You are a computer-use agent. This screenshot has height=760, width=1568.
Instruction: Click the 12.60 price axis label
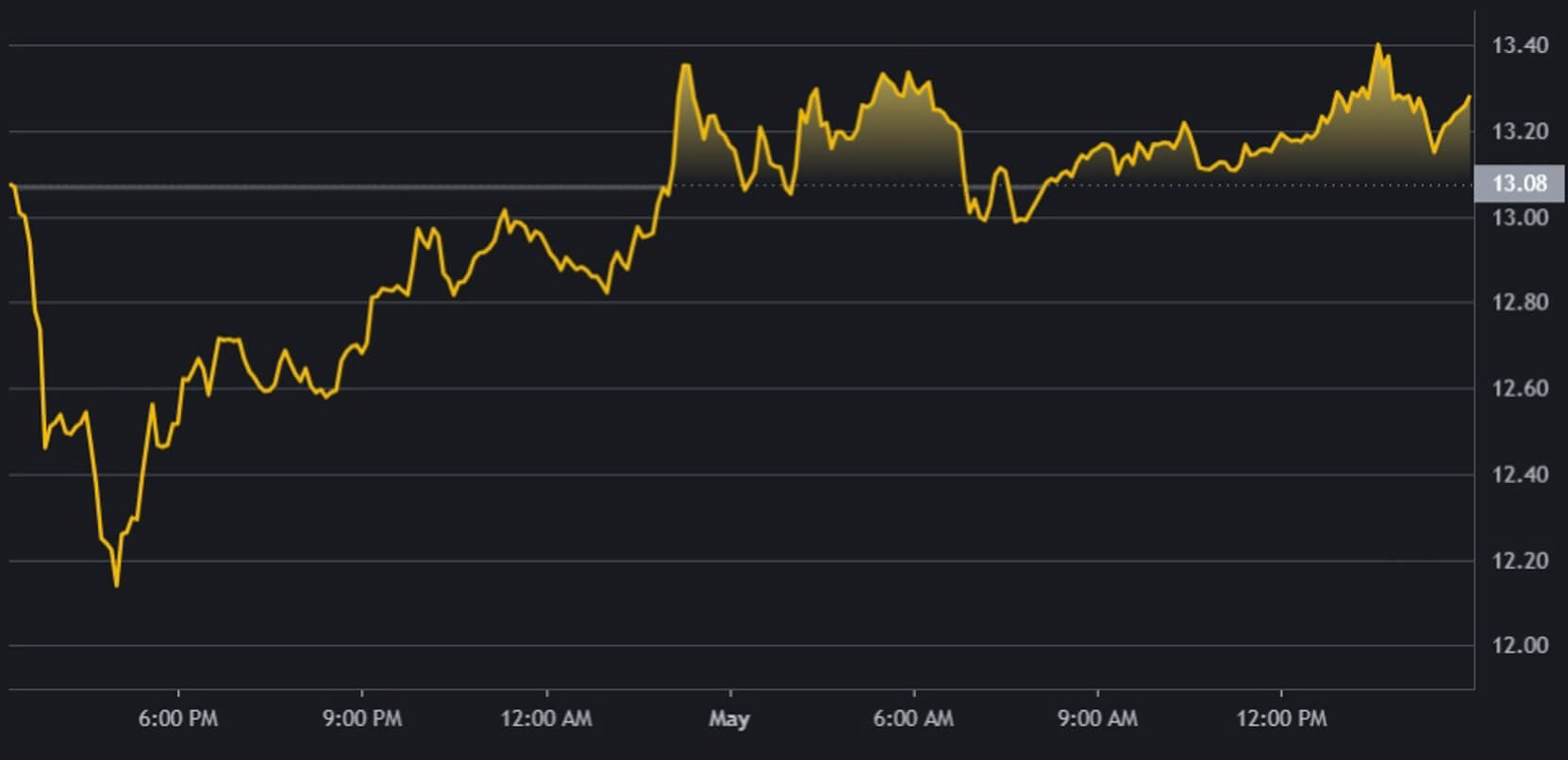(1519, 388)
